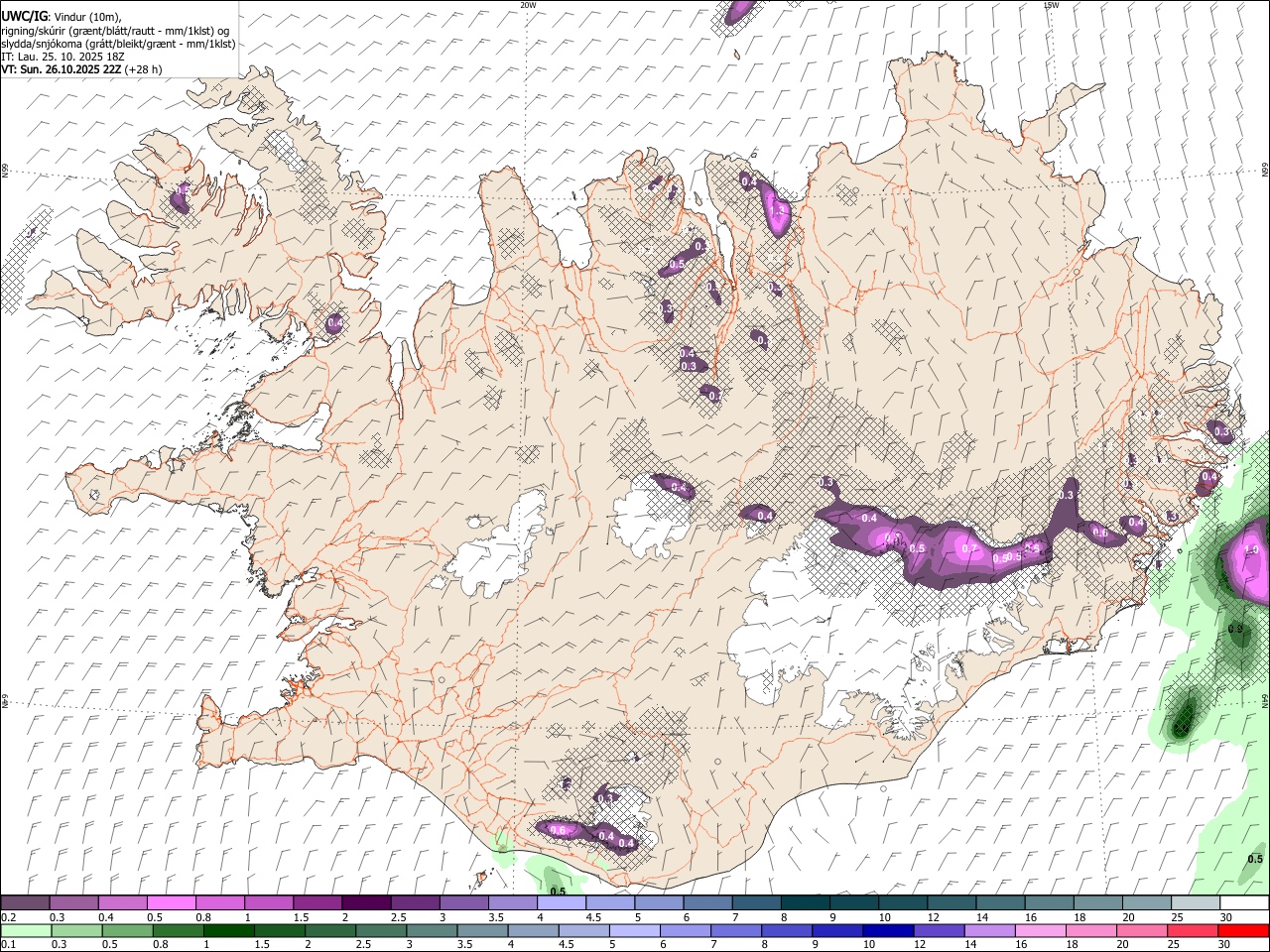1270x952 pixels.
Task: Select the '(+28 h)' forecast offset text
Action: [144, 69]
